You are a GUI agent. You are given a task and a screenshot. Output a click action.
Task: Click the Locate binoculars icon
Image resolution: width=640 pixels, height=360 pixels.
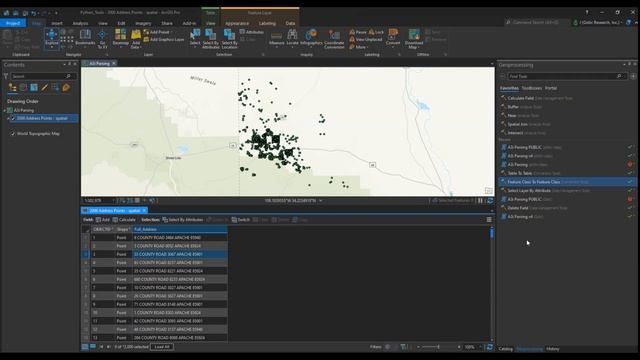pyautogui.click(x=292, y=38)
